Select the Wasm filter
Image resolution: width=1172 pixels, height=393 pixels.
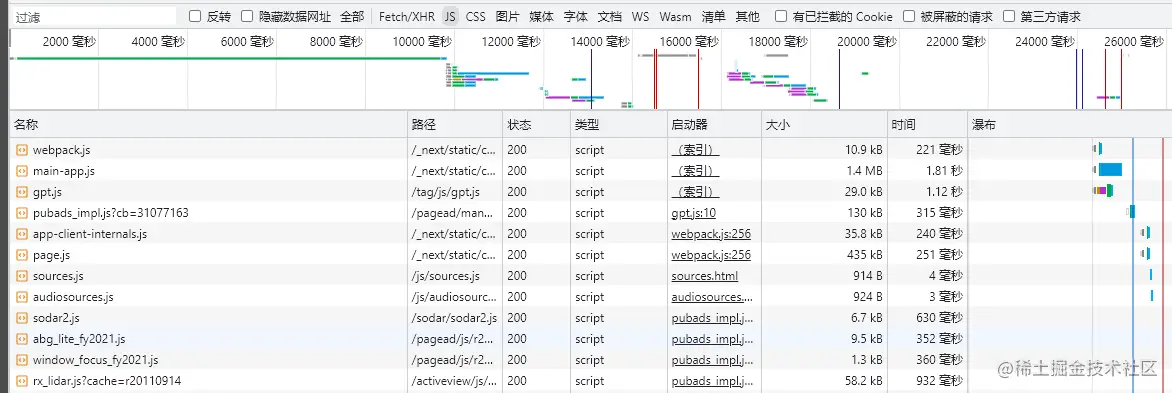tap(676, 16)
